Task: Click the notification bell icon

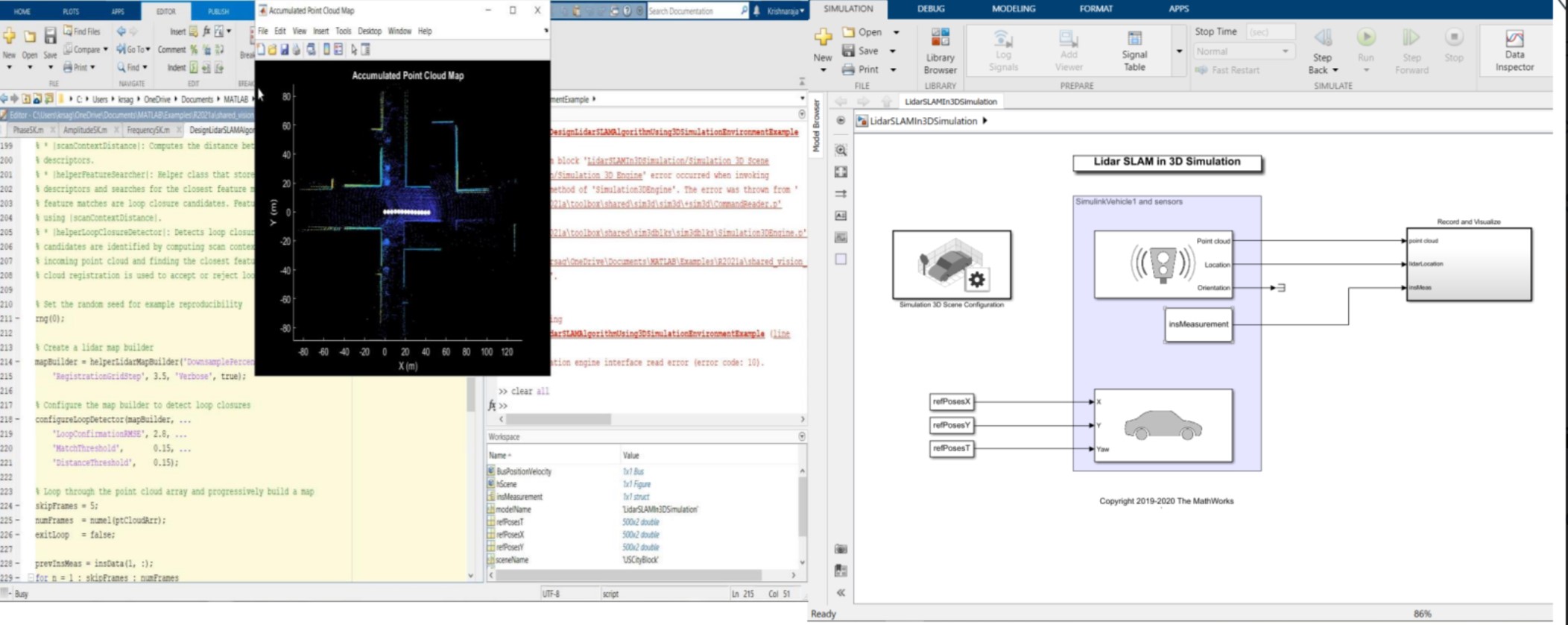Action: point(756,11)
